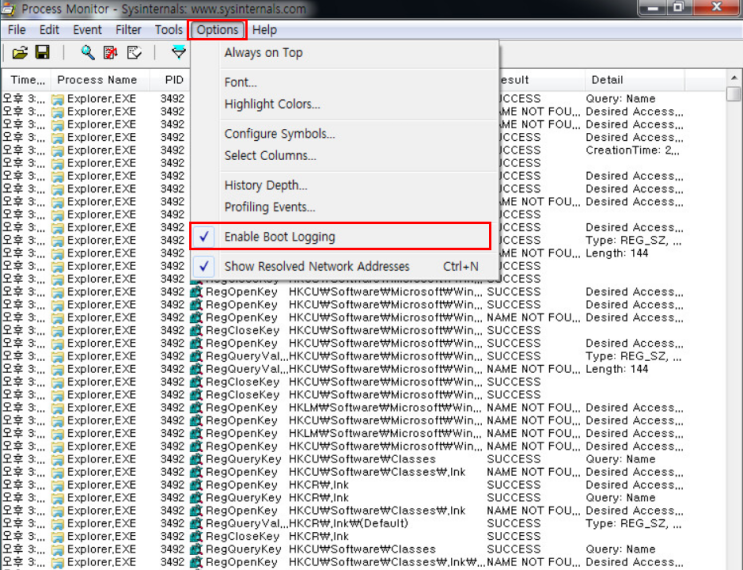The height and width of the screenshot is (570, 743).
Task: Click Explorer icon in RegQueryKey HKCR\.lnk row
Action: click(57, 498)
